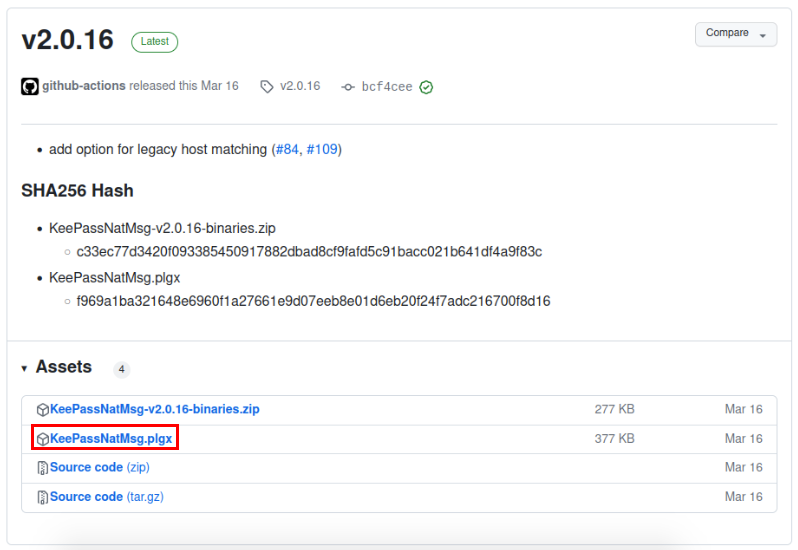Click the commit icon beside bcf4cee

point(348,87)
